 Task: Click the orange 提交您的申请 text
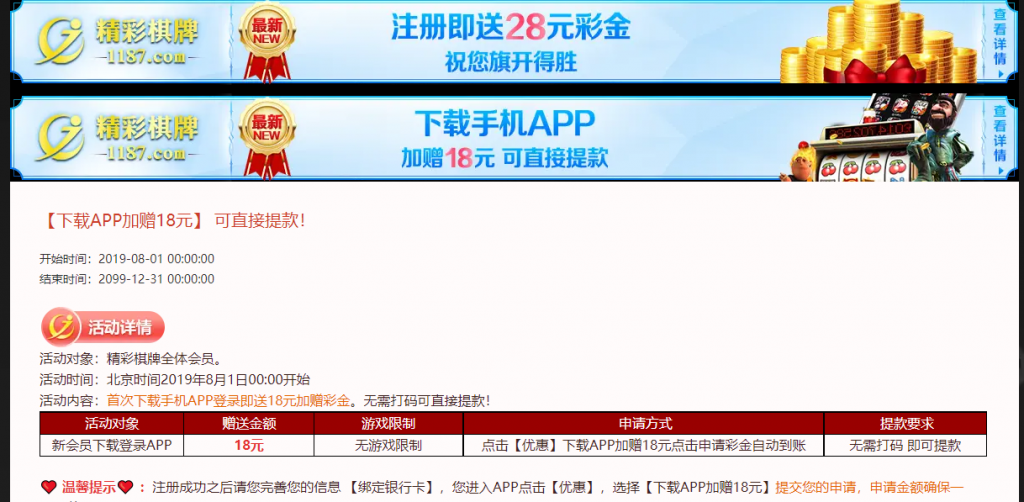click(817, 487)
